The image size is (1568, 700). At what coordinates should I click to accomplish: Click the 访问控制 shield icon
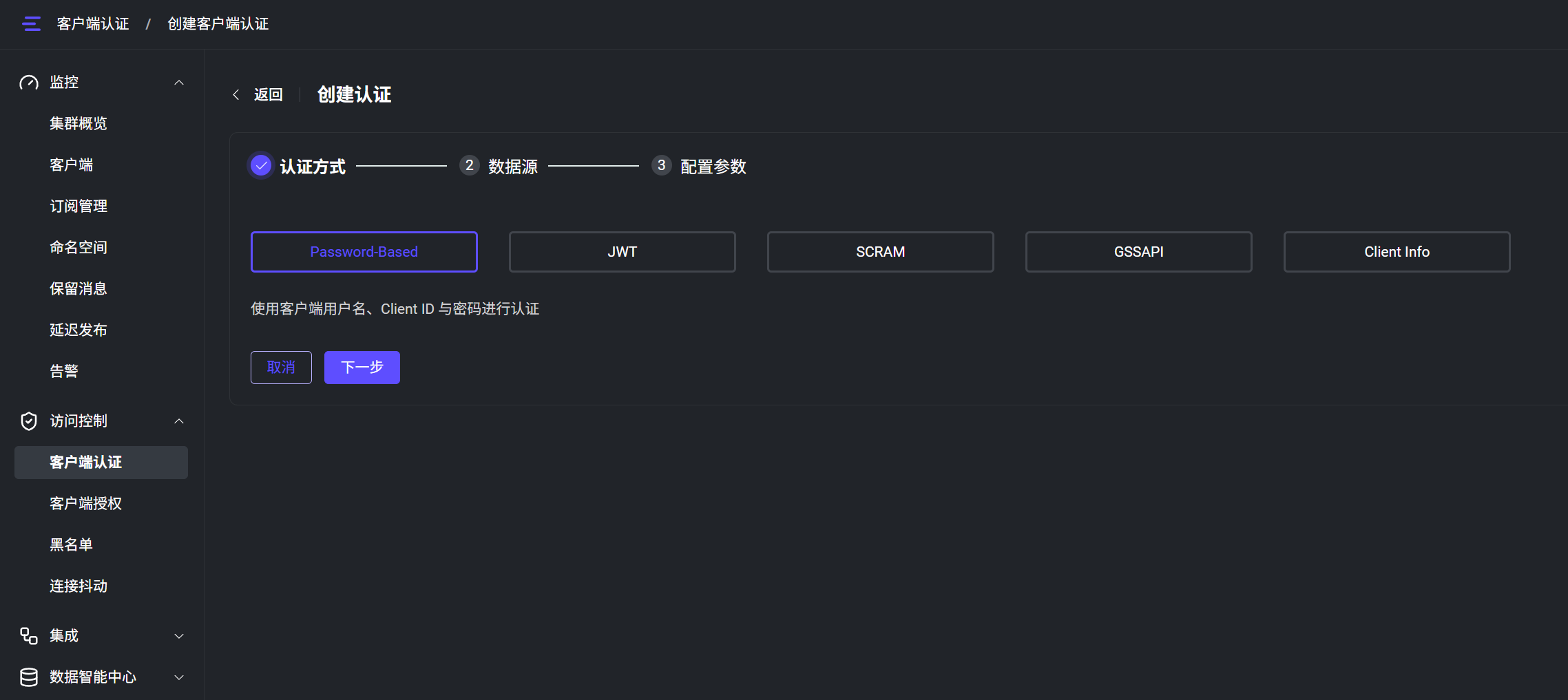pyautogui.click(x=29, y=421)
